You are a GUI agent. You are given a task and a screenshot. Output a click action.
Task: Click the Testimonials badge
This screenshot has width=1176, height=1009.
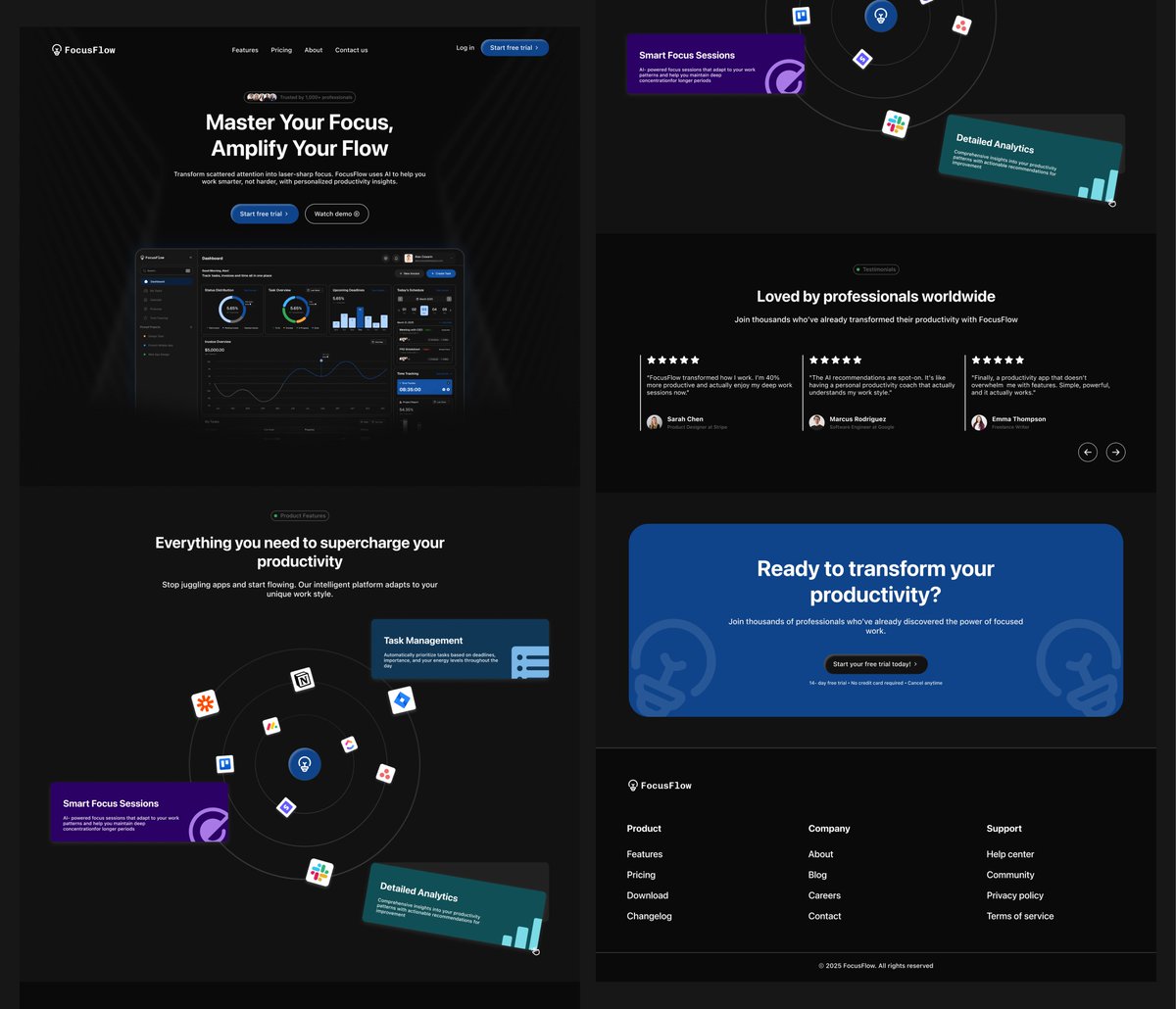click(876, 269)
